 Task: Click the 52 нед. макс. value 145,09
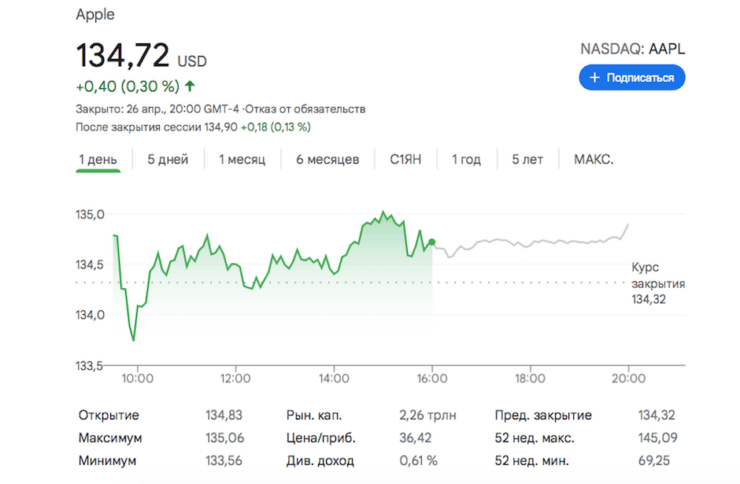657,438
